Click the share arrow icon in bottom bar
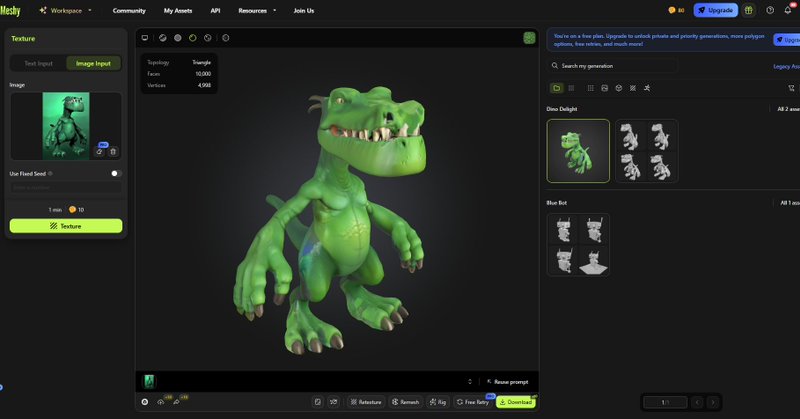This screenshot has height=419, width=800. pos(177,402)
